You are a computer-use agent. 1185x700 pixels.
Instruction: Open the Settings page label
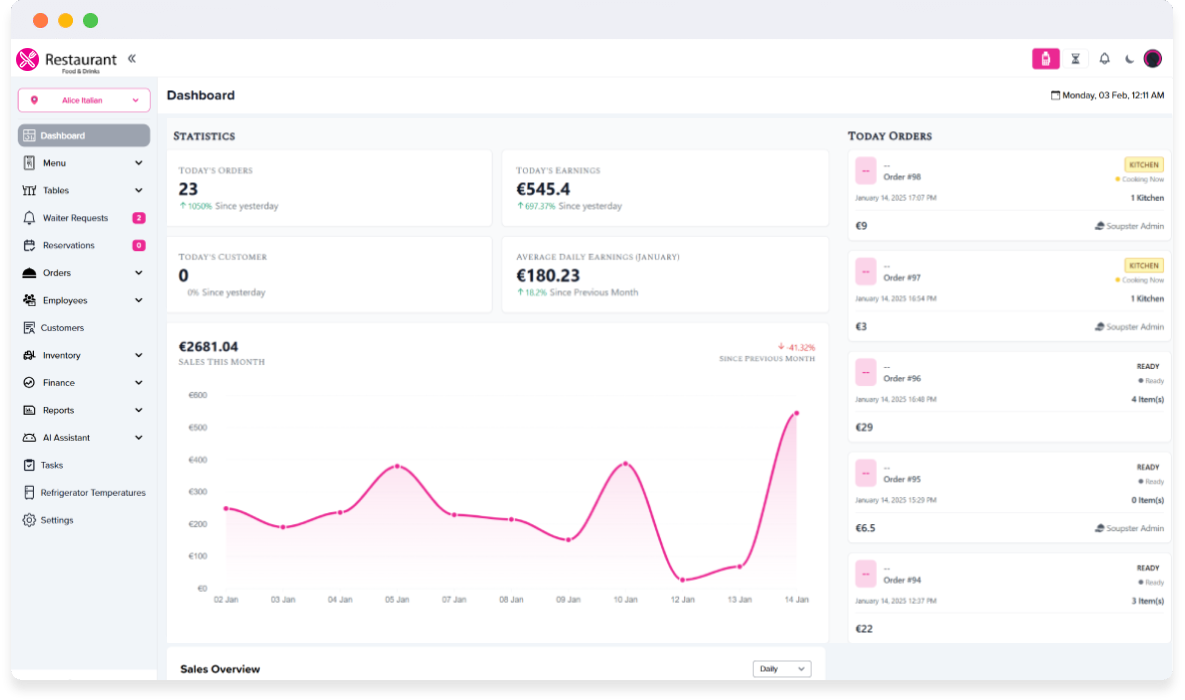coord(57,520)
